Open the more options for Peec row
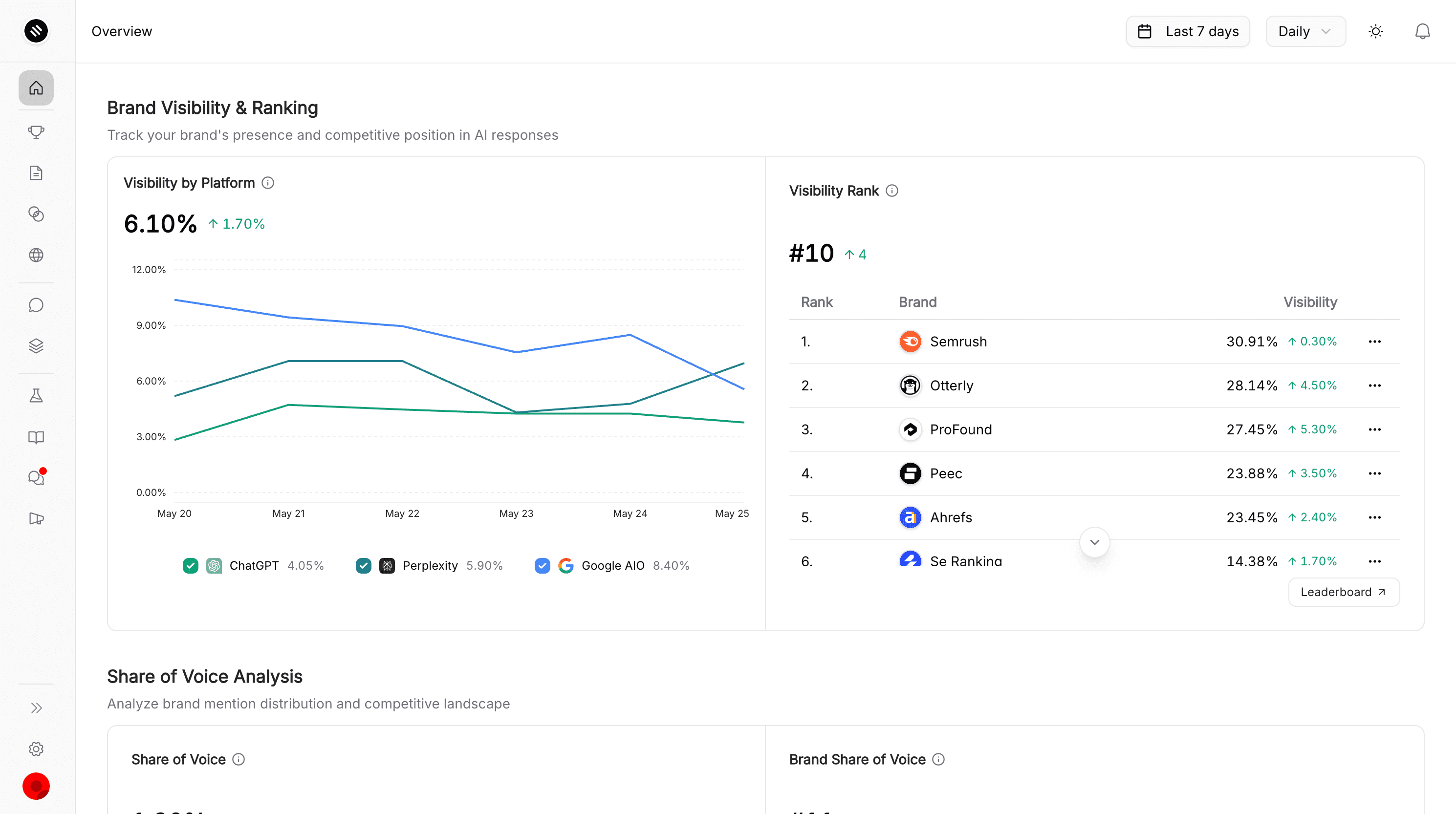The width and height of the screenshot is (1456, 814). (x=1374, y=473)
